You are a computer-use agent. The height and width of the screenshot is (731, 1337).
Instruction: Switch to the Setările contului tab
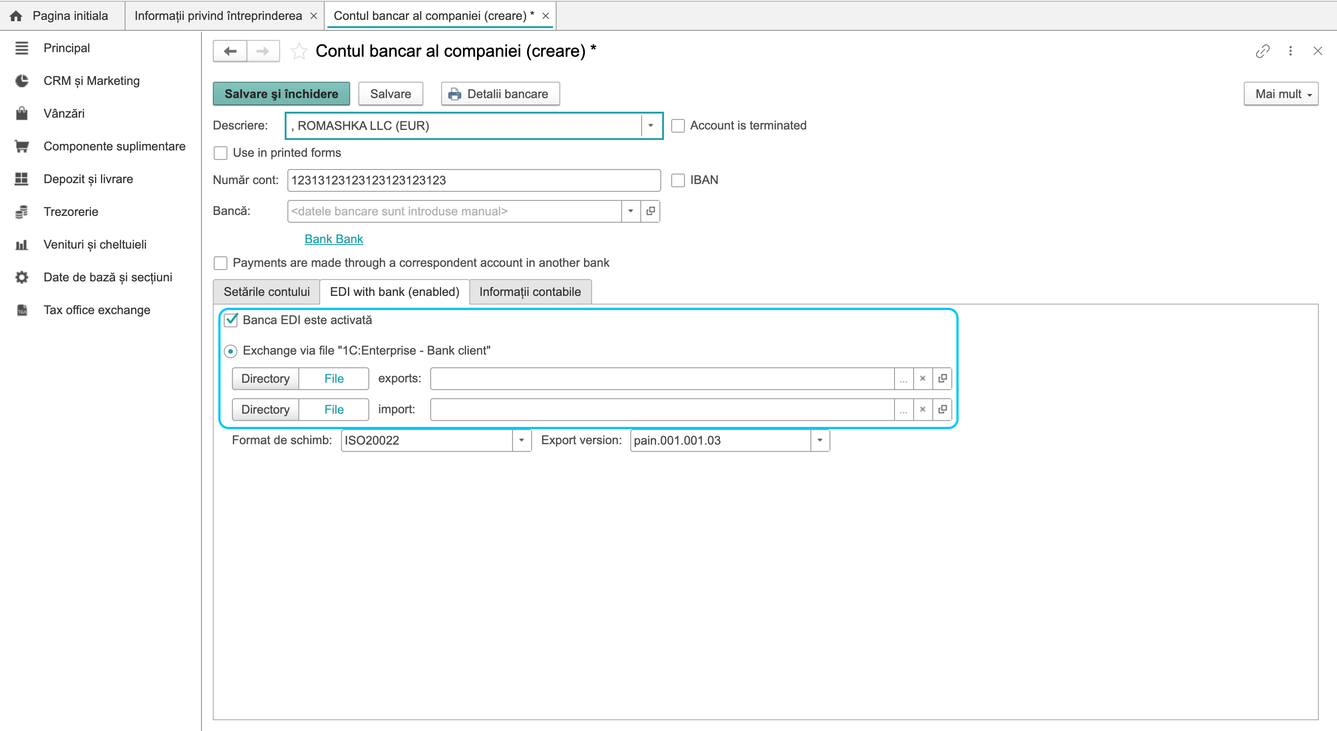click(267, 292)
